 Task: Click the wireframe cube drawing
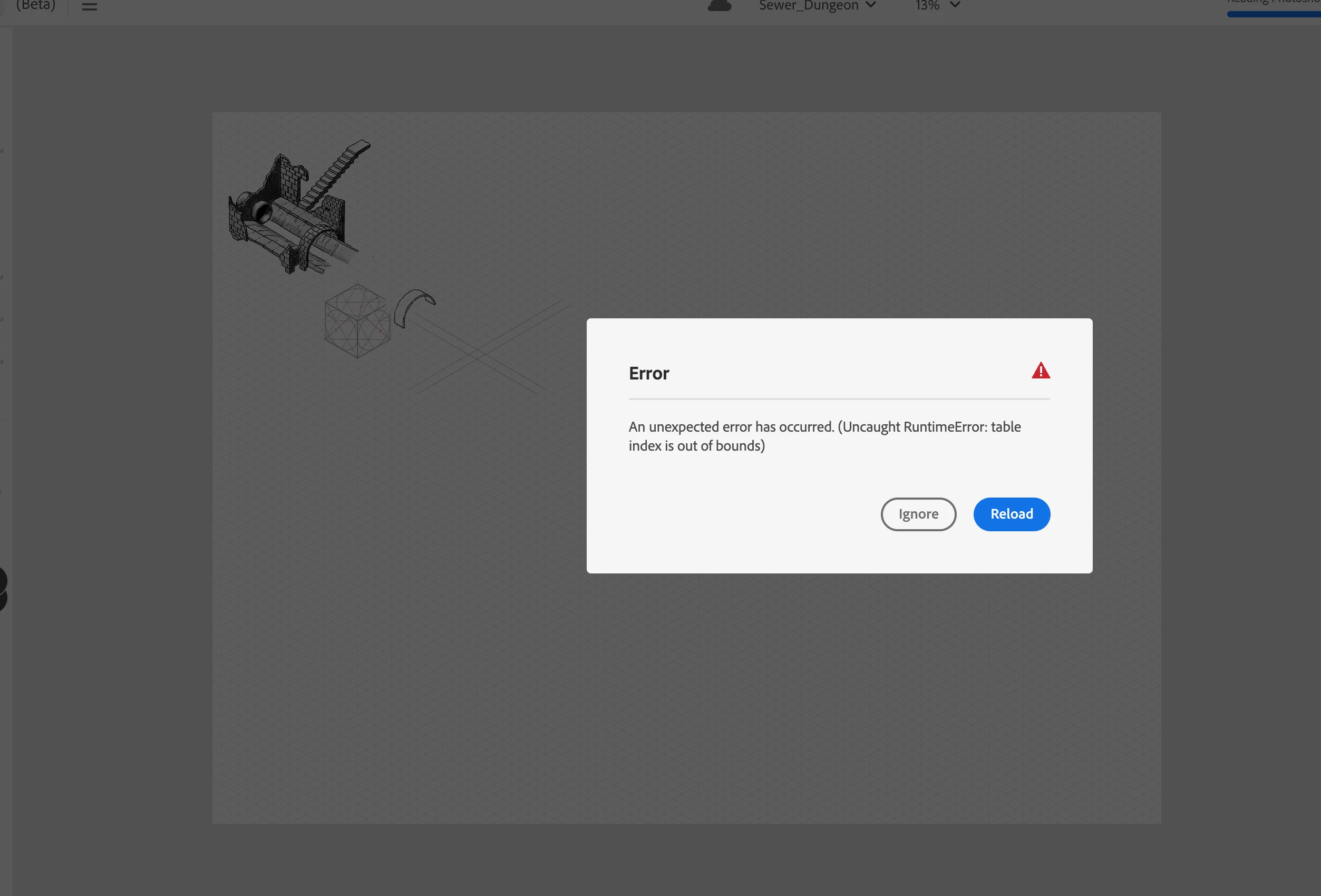click(x=357, y=321)
